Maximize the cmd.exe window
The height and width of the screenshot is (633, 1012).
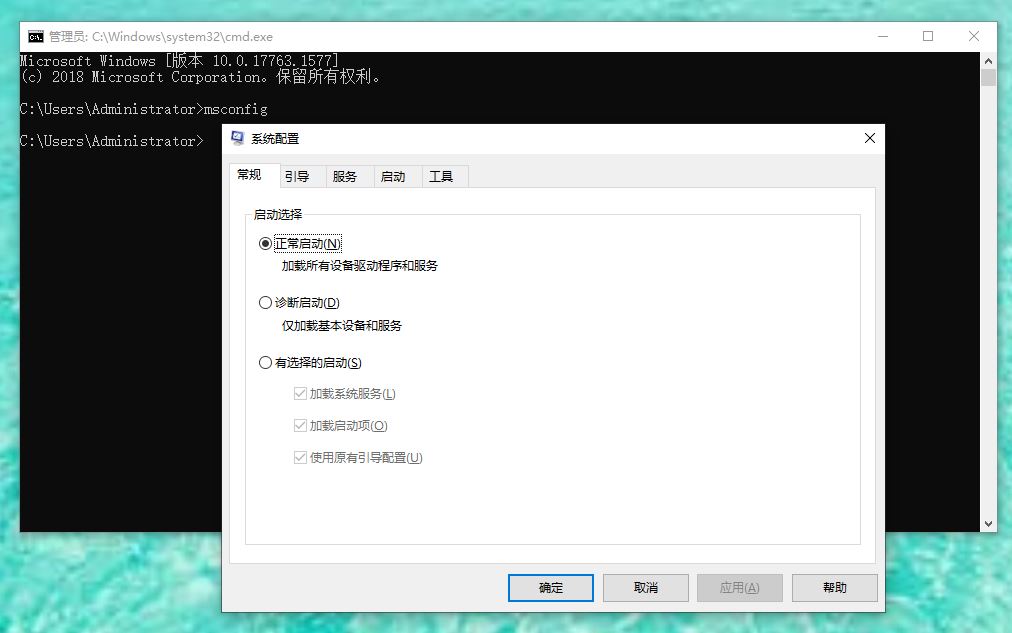(928, 37)
